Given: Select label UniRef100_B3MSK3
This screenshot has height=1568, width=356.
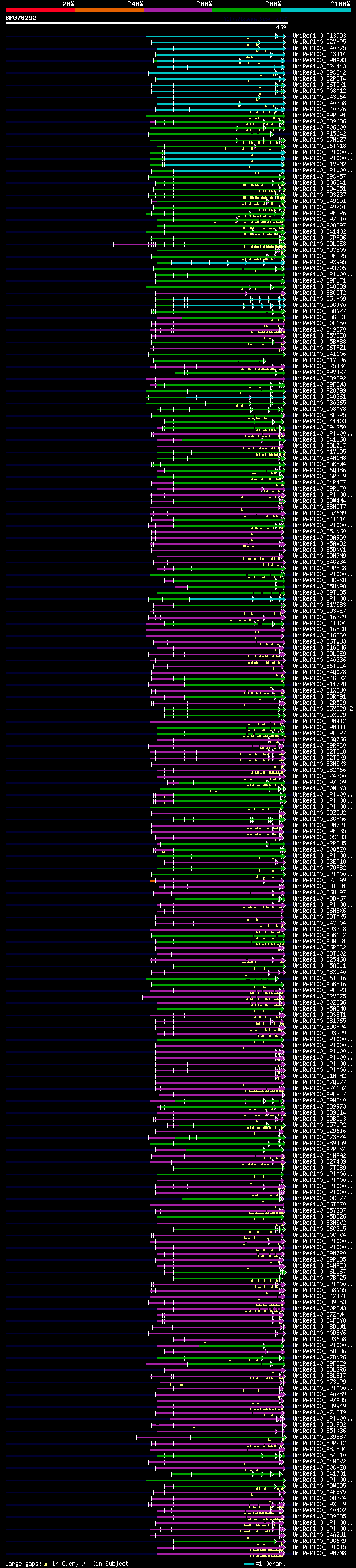Looking at the screenshot, I should point(319,763).
